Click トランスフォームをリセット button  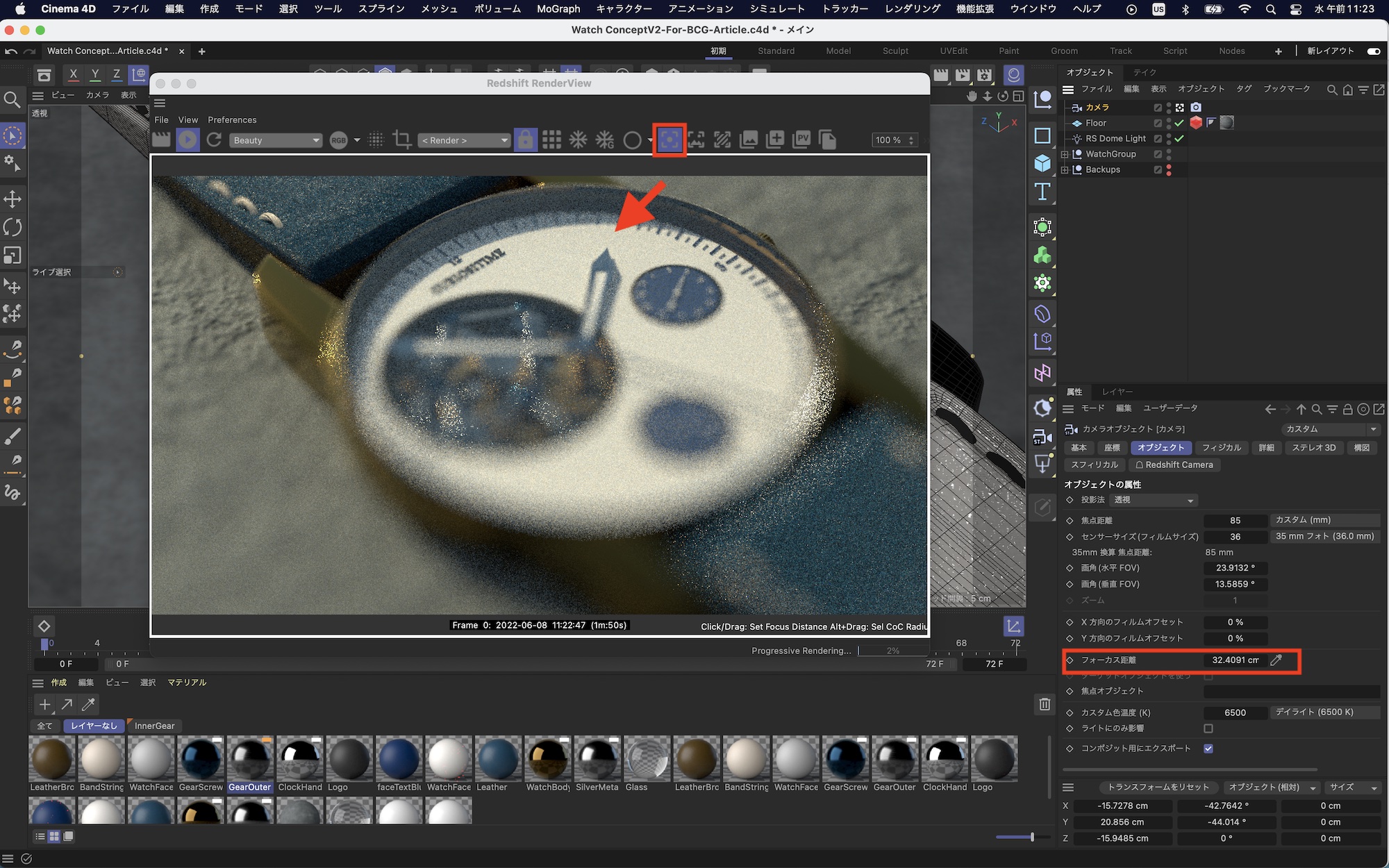1158,787
